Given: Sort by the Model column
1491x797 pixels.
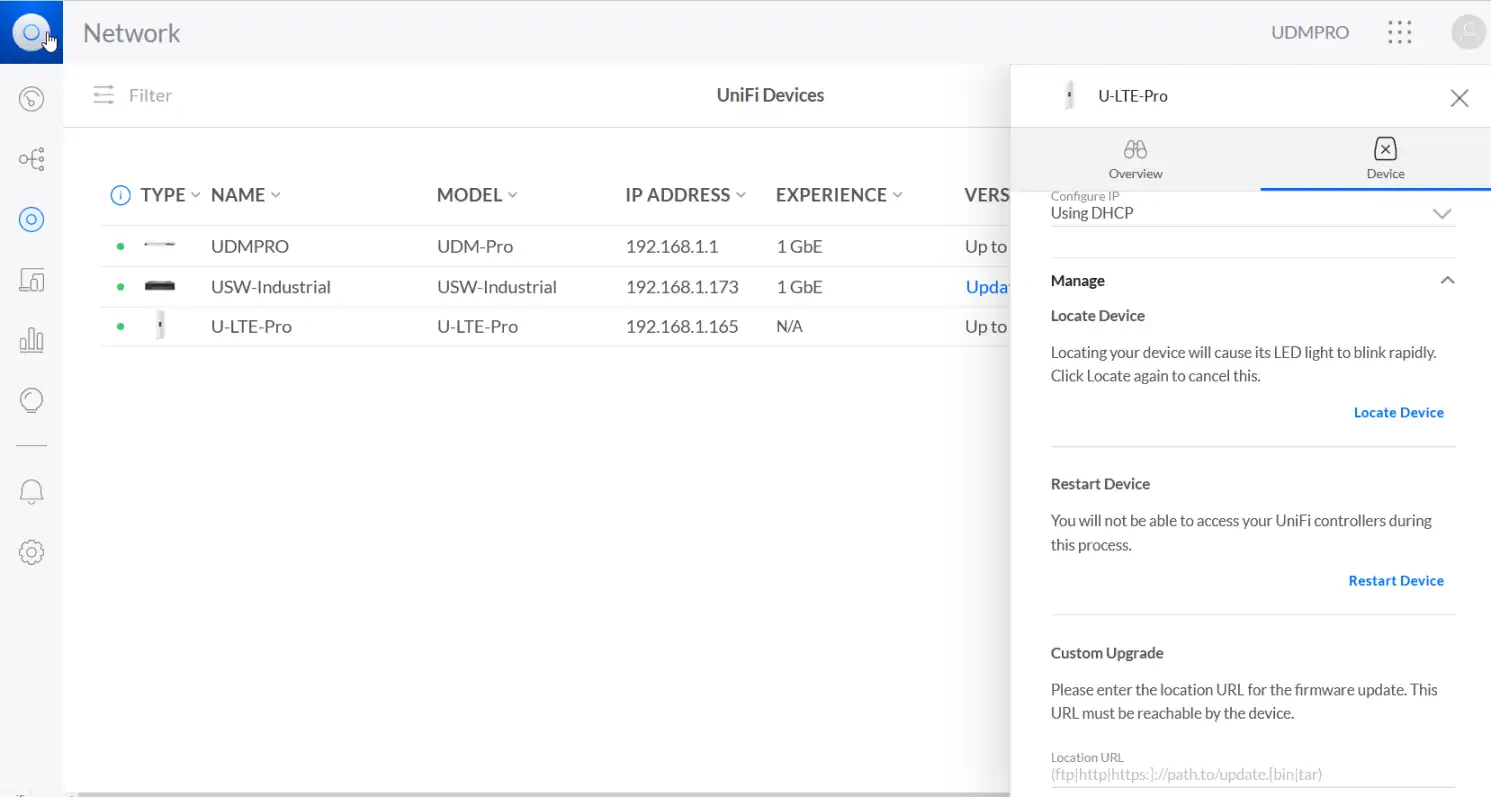Looking at the screenshot, I should click(x=476, y=195).
